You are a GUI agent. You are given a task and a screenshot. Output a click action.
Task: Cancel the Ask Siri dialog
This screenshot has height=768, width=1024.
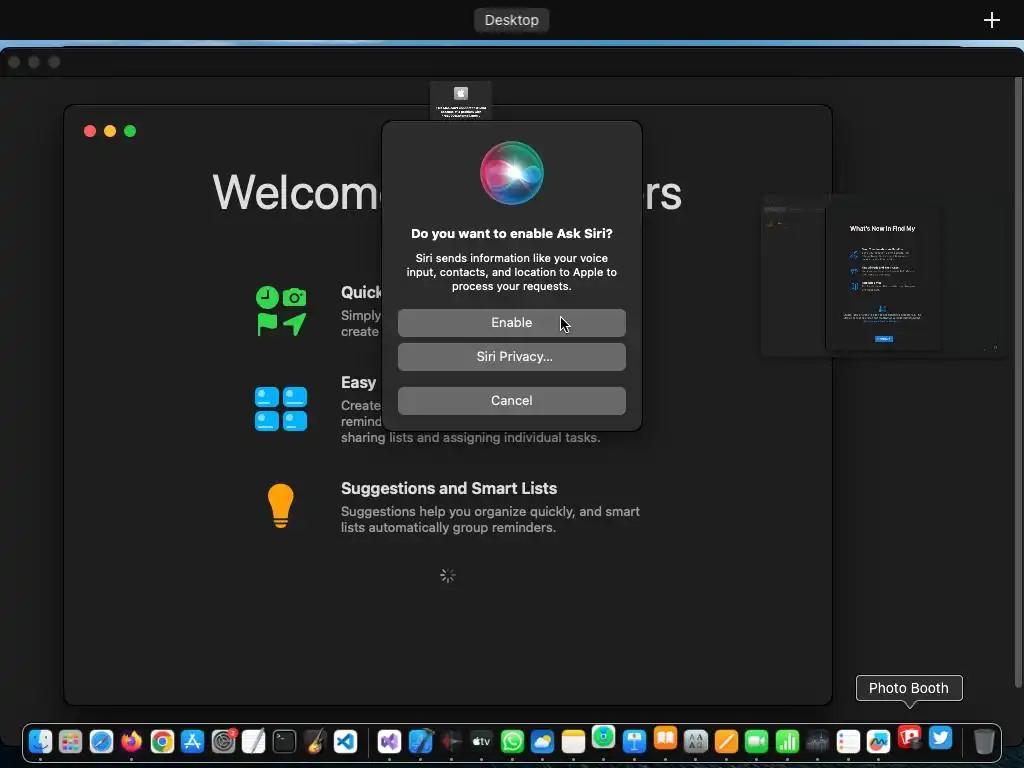[x=511, y=400]
